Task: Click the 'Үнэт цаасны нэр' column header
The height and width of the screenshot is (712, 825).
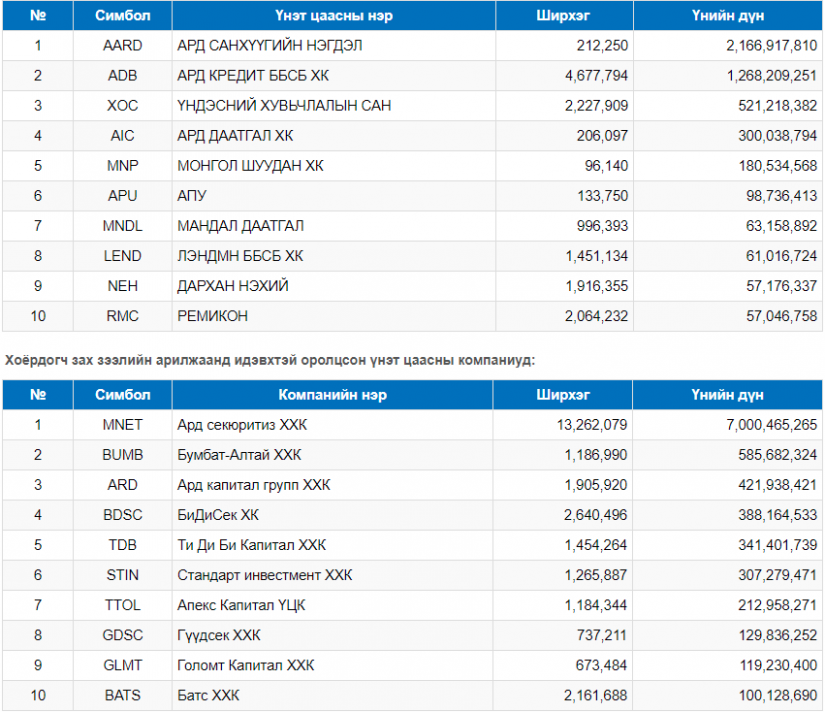Action: [334, 16]
